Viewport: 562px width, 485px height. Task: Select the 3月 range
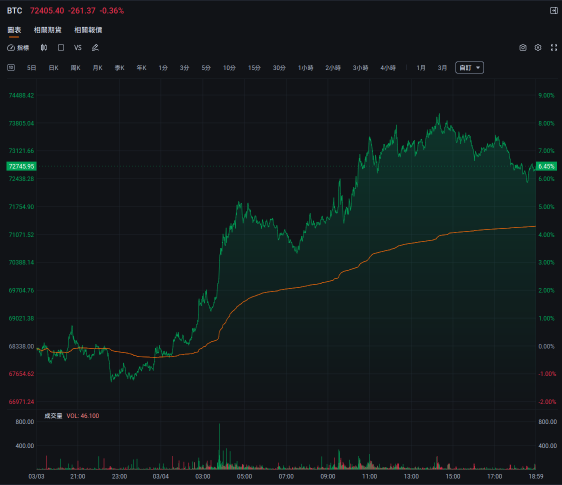pyautogui.click(x=442, y=68)
